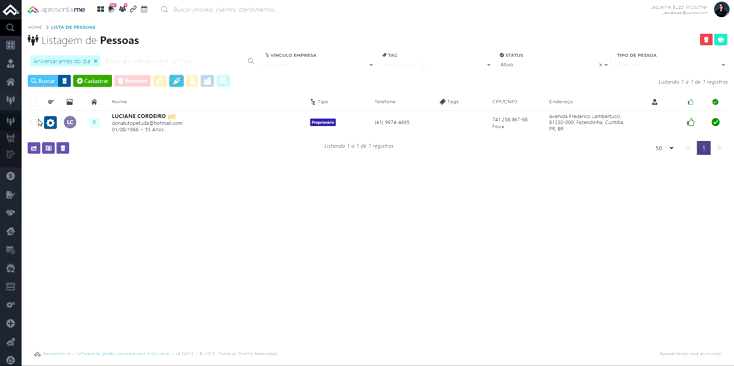Click the purple trash icon below the table
This screenshot has height=366, width=734.
coord(63,148)
